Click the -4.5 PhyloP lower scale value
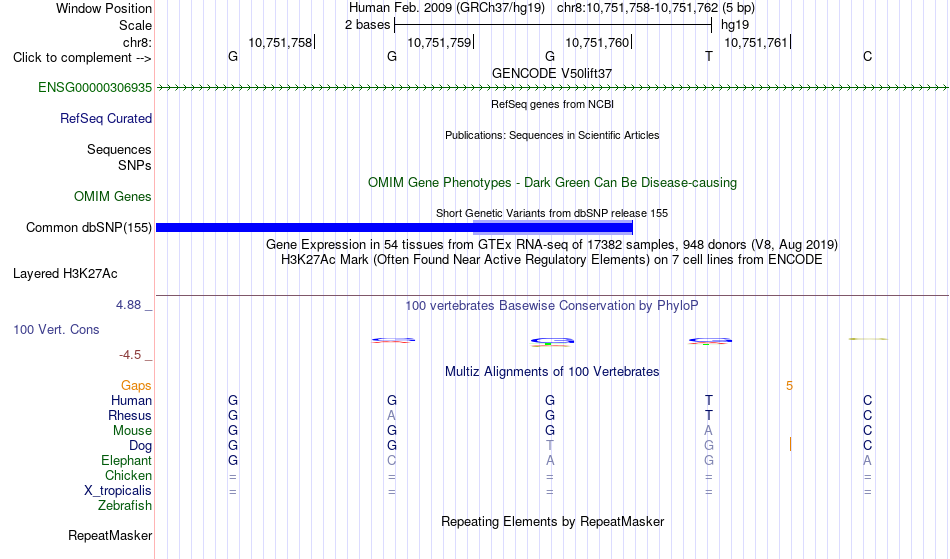The height and width of the screenshot is (559, 950). point(130,355)
